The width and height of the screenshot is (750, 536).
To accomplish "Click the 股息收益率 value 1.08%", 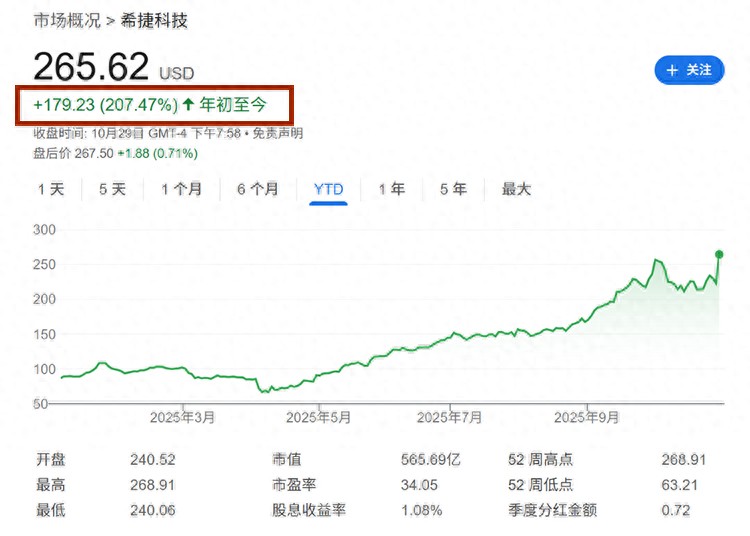I will point(421,510).
